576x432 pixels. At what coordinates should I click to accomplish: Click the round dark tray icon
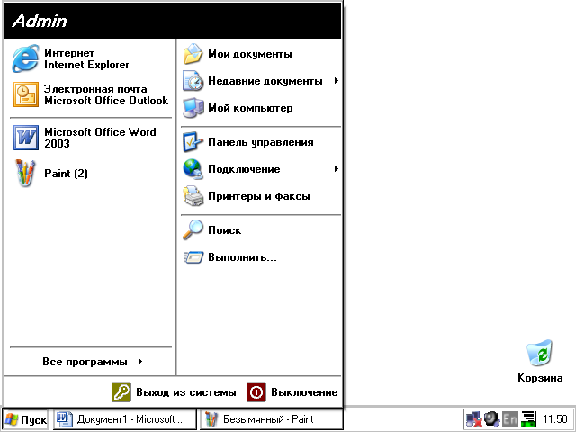pyautogui.click(x=491, y=419)
